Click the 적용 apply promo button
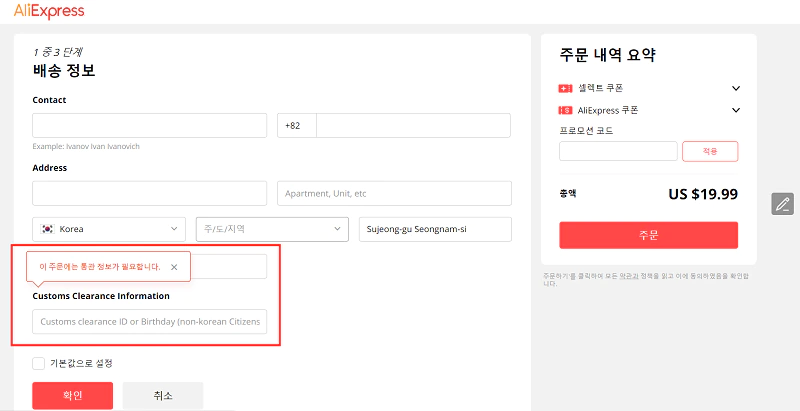Image resolution: width=800 pixels, height=411 pixels. [710, 151]
